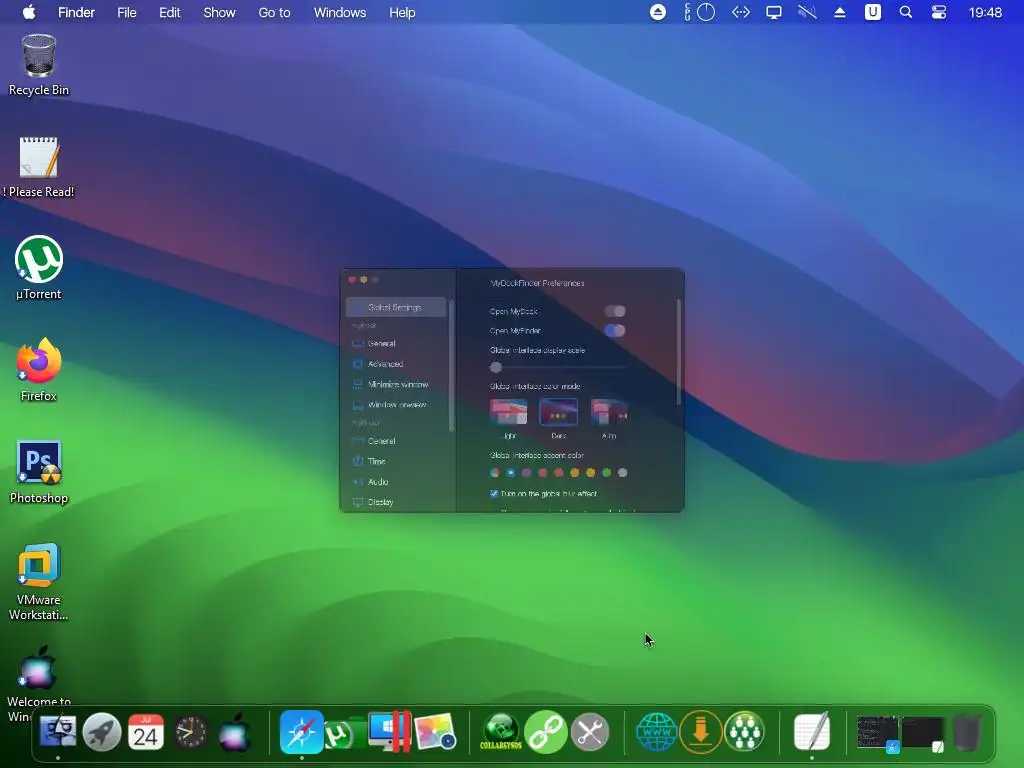This screenshot has width=1024, height=768.
Task: Toggle the Open MyDock switch
Action: (x=615, y=311)
